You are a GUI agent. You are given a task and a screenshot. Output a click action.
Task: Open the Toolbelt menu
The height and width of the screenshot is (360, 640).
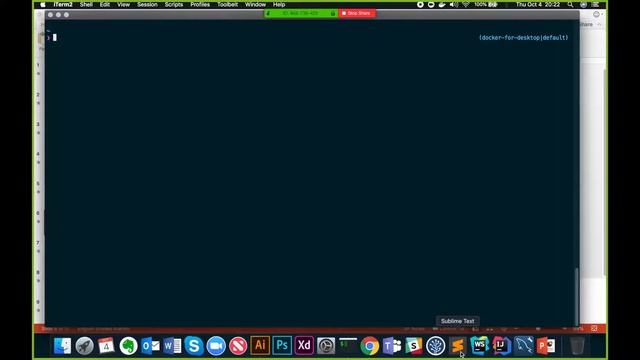tap(227, 4)
